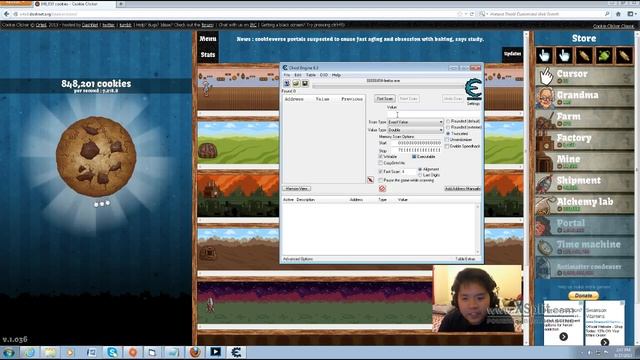Open the Windows Start menu
The image size is (640, 360).
pos(9,352)
